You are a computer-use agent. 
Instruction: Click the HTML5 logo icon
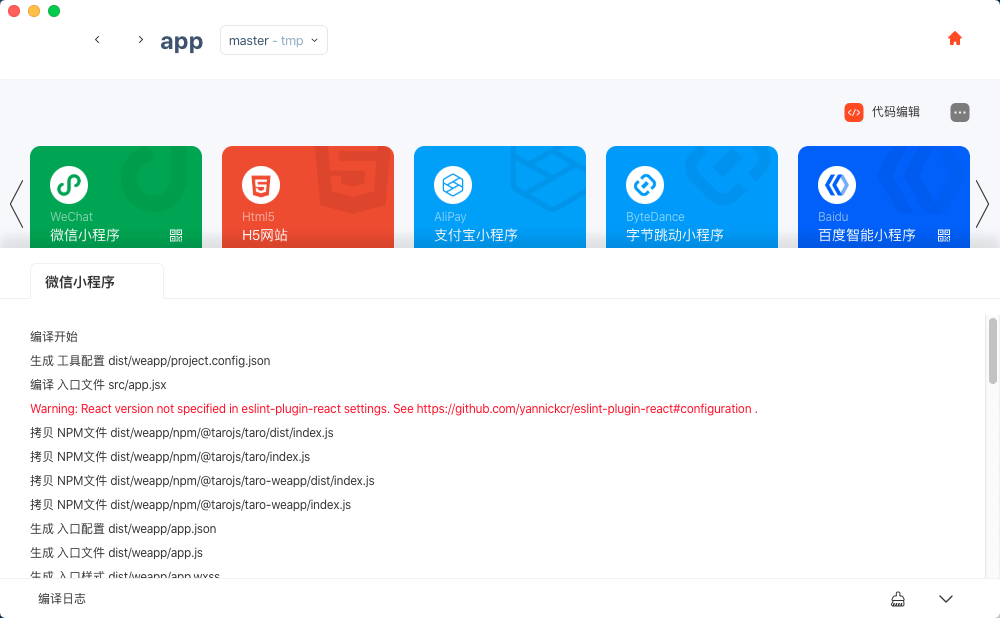pyautogui.click(x=261, y=185)
